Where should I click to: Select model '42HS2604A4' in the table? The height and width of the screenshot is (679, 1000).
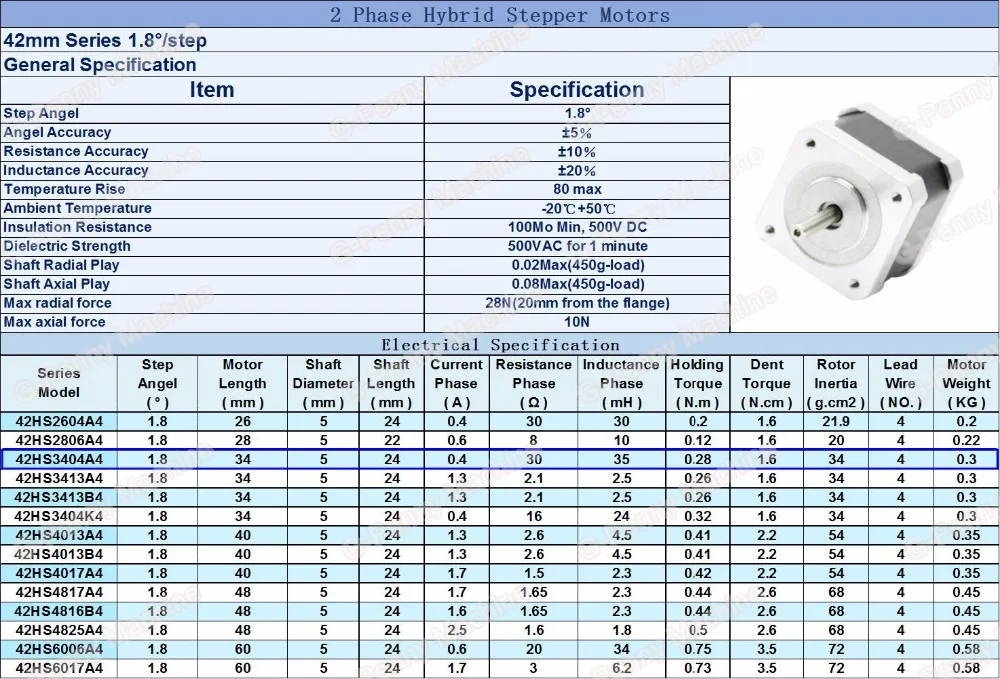pyautogui.click(x=59, y=421)
